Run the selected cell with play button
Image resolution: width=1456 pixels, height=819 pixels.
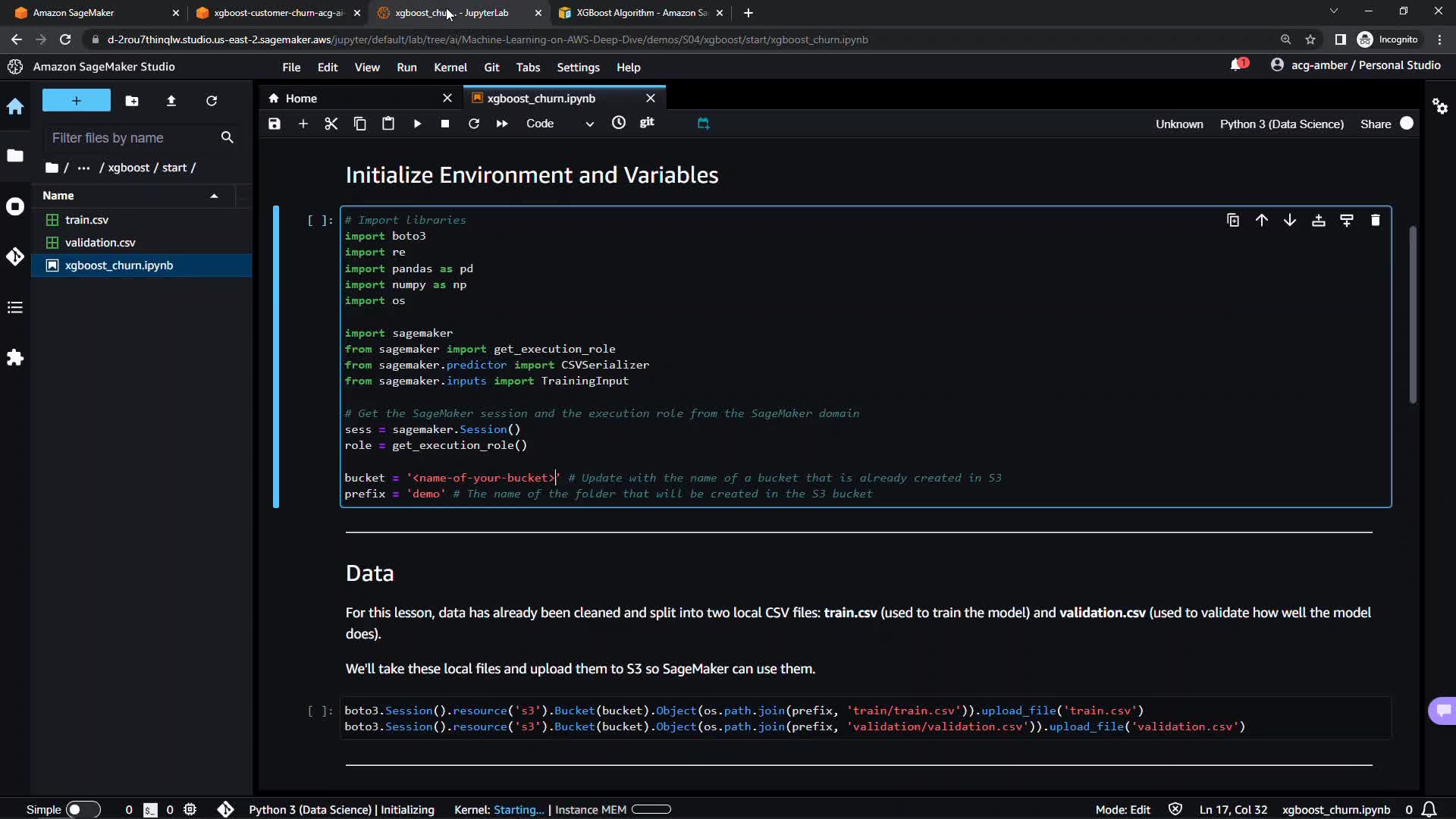[x=417, y=124]
